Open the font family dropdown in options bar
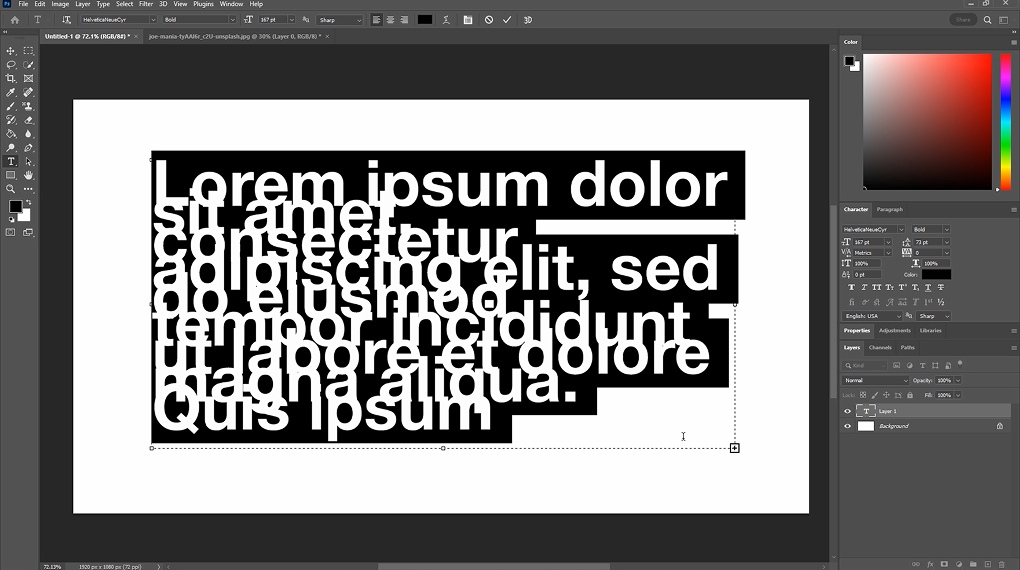1020x570 pixels. tap(118, 20)
